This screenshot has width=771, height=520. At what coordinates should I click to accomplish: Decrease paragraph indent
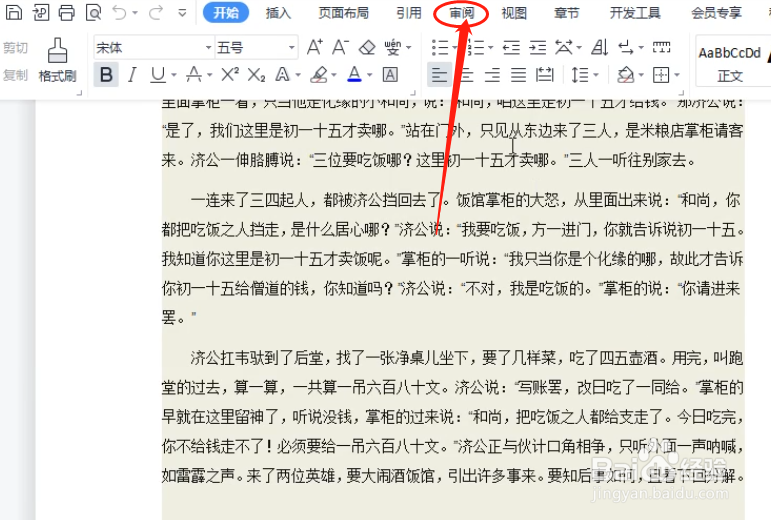click(511, 48)
